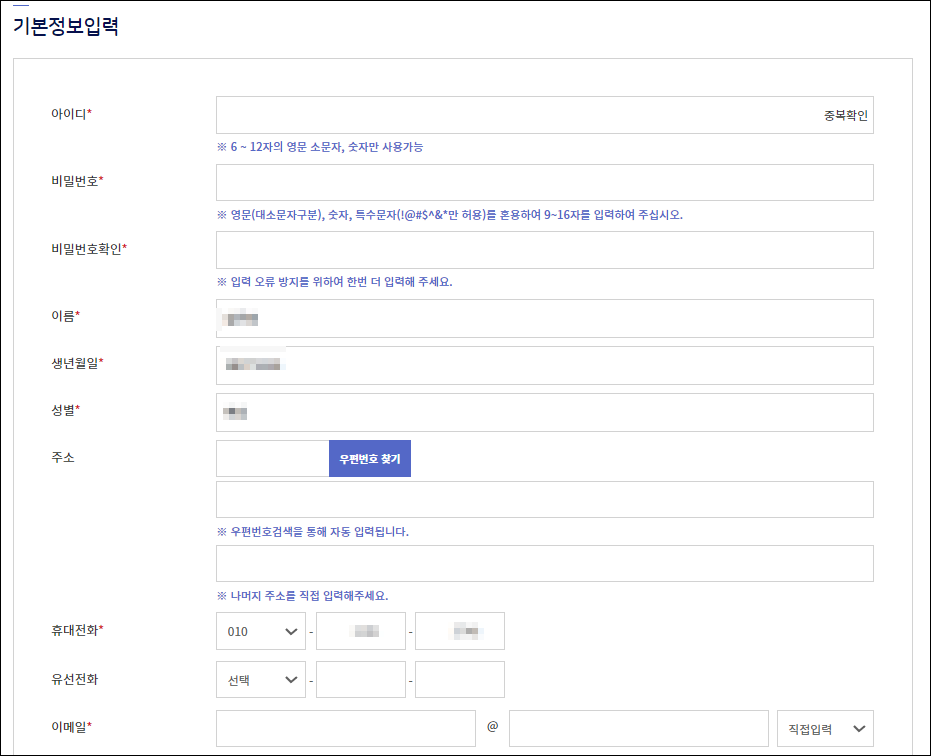Open the 010 mobile prefix dropdown
This screenshot has height=756, width=931.
[260, 631]
